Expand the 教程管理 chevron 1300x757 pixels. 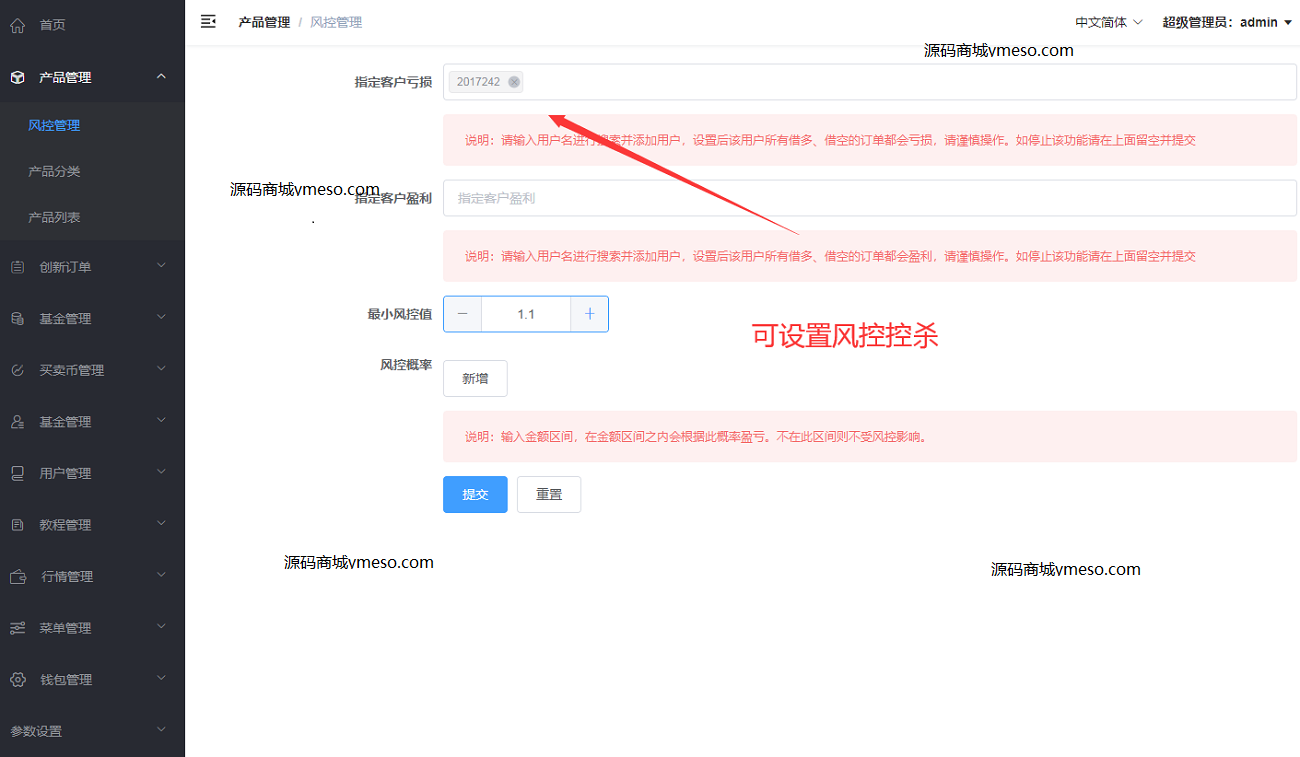click(161, 524)
